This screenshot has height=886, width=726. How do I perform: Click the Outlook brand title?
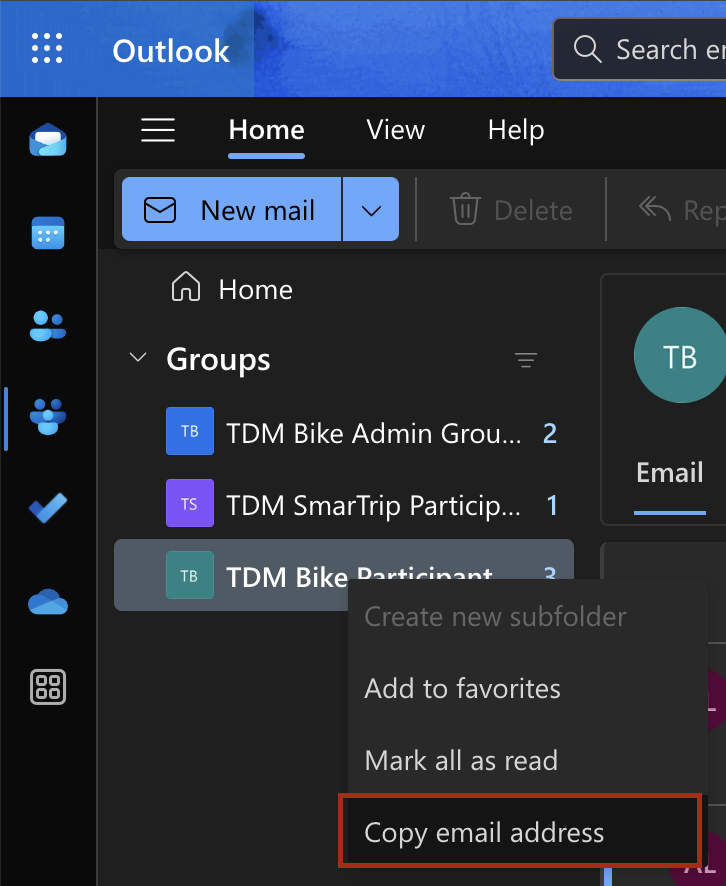click(x=171, y=51)
